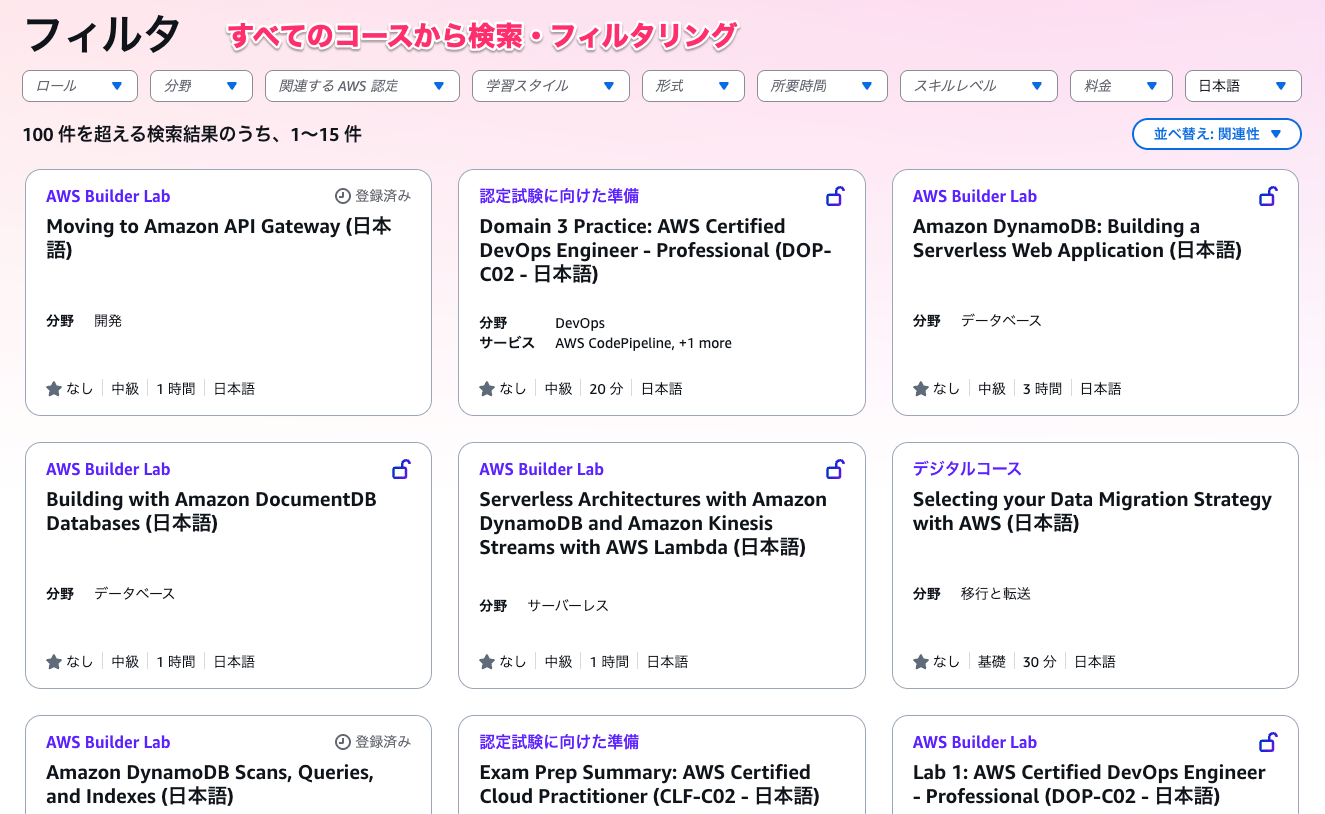Click 登録済み label on Moving to API Gateway card

pyautogui.click(x=383, y=196)
